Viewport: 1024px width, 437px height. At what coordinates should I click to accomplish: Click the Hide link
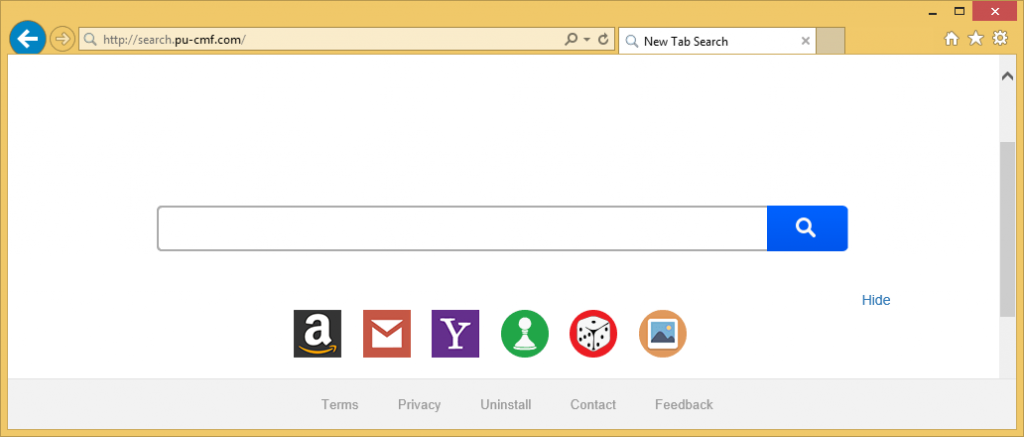coord(876,300)
